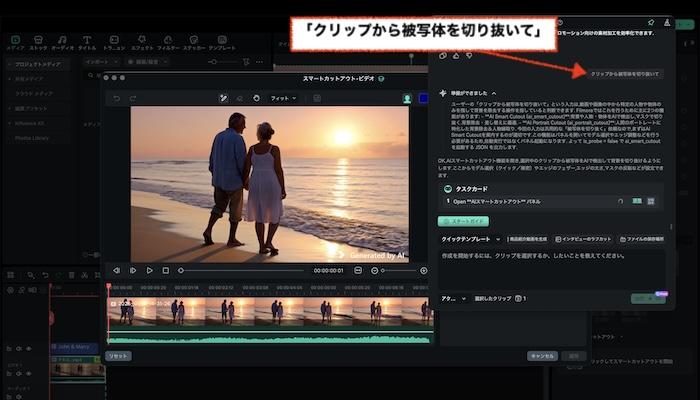Select the hand pan tool
This screenshot has height=400, width=700.
(x=256, y=98)
